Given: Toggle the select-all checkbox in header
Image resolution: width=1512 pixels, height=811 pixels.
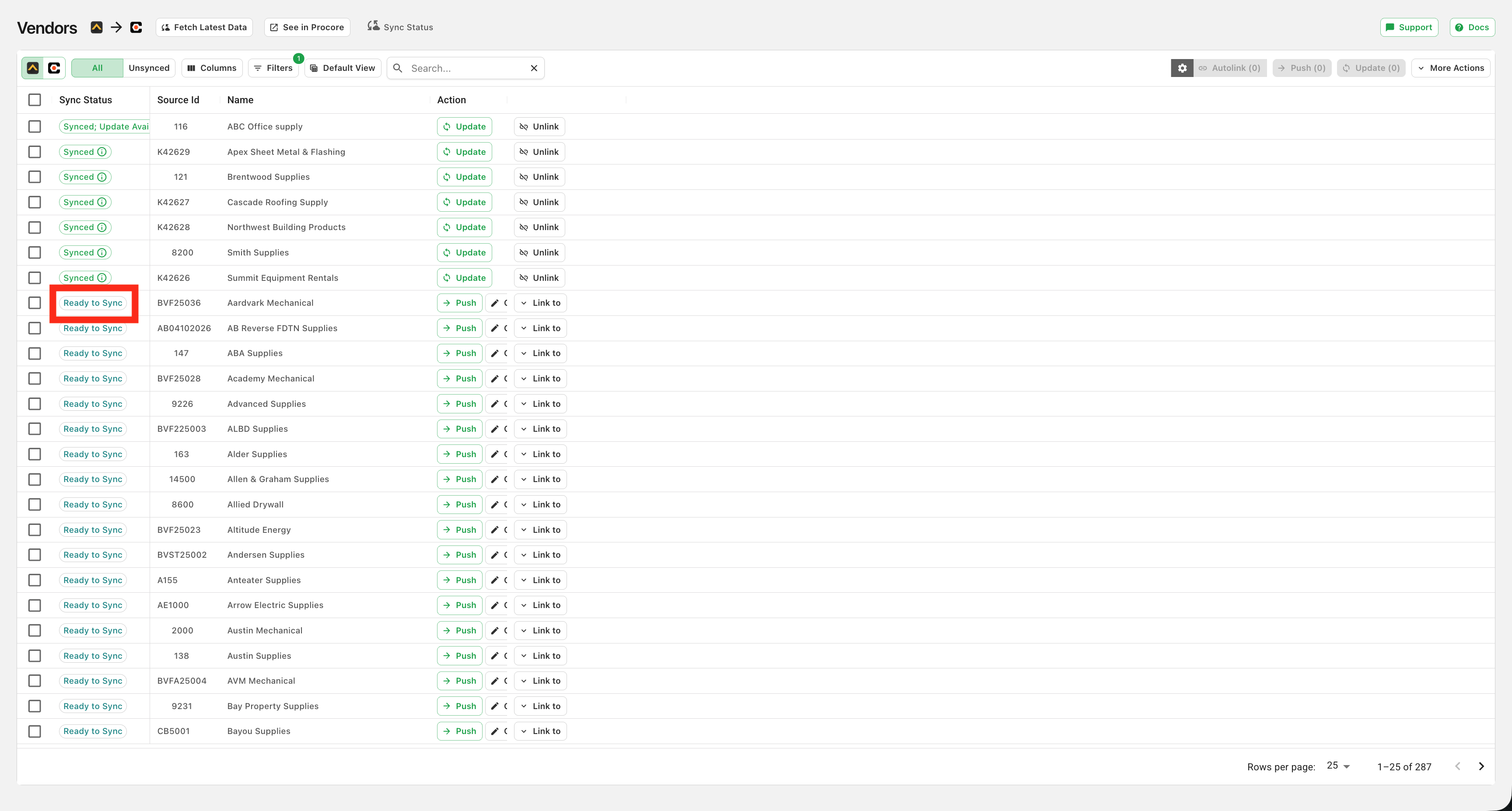Looking at the screenshot, I should coord(35,100).
